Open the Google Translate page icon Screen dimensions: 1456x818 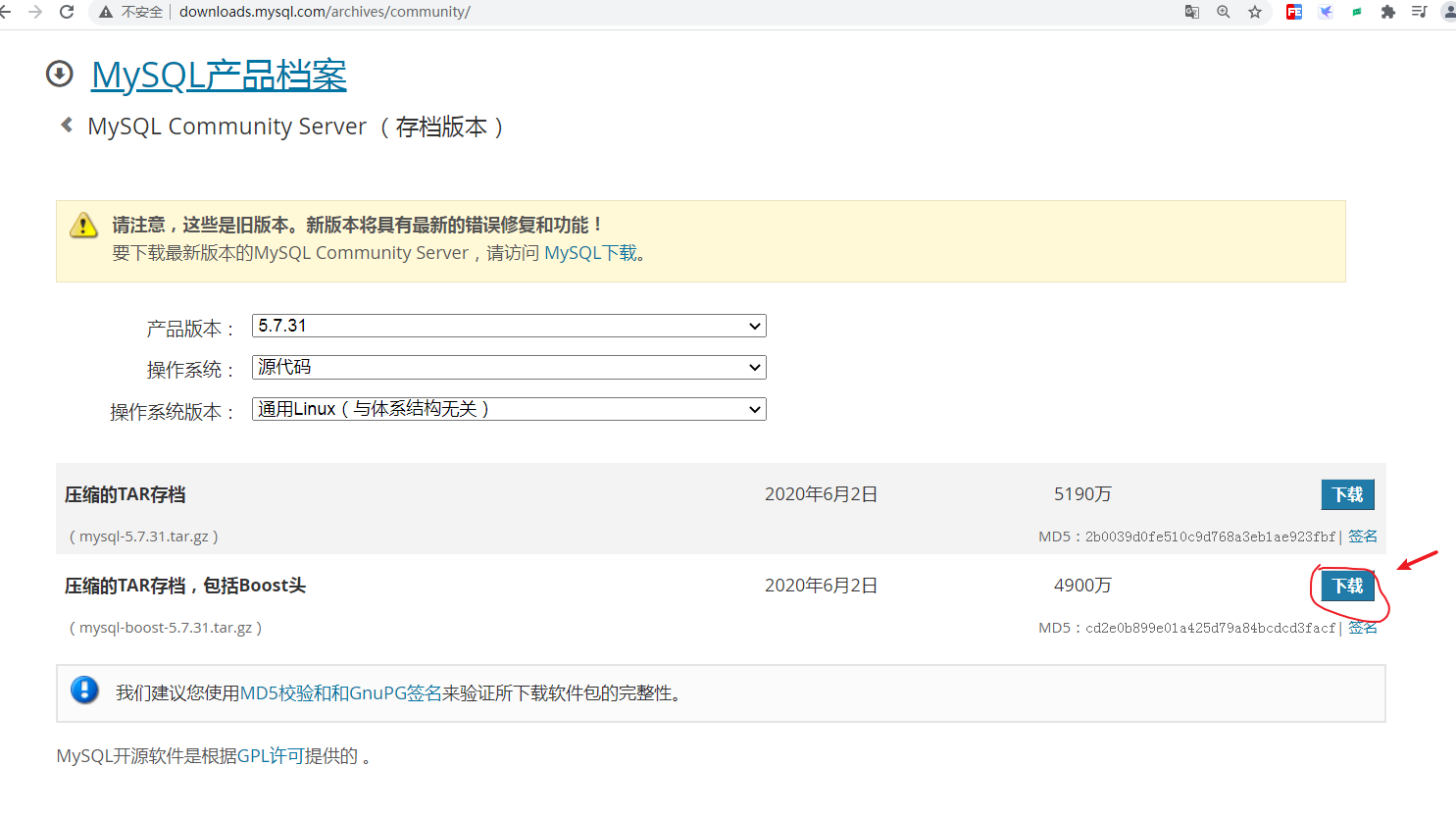click(x=1192, y=12)
